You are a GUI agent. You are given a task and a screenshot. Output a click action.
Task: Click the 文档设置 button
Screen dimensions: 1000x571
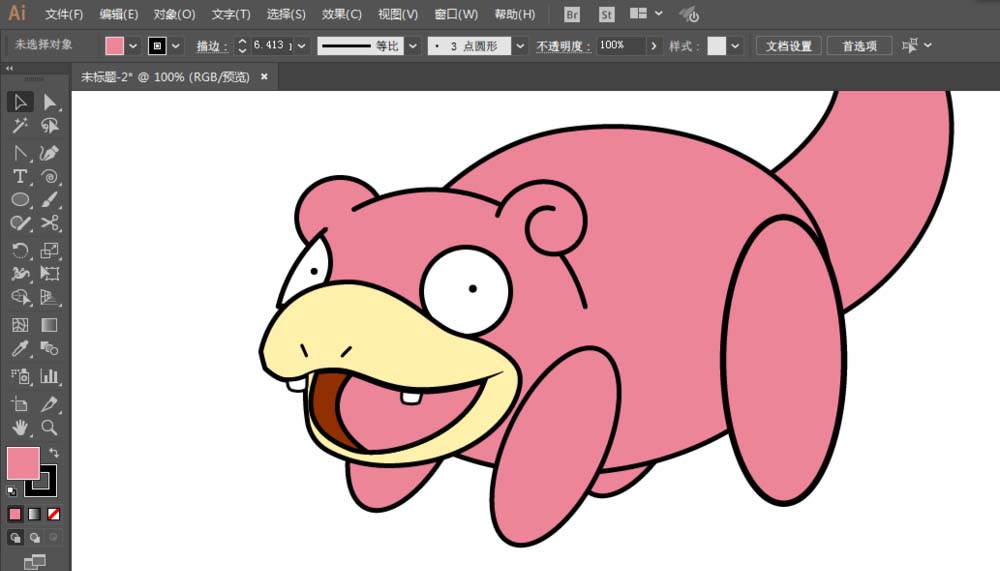tap(789, 46)
